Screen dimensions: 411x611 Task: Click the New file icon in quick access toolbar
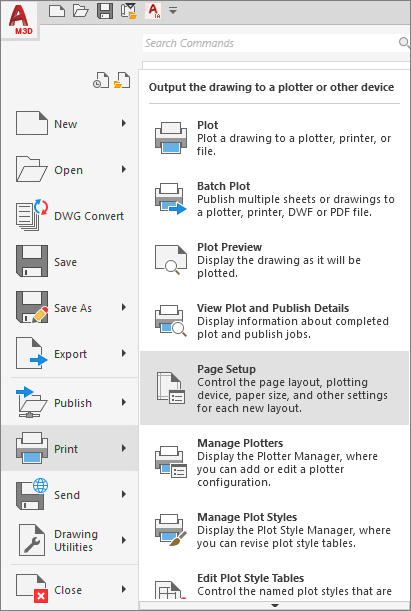[57, 11]
